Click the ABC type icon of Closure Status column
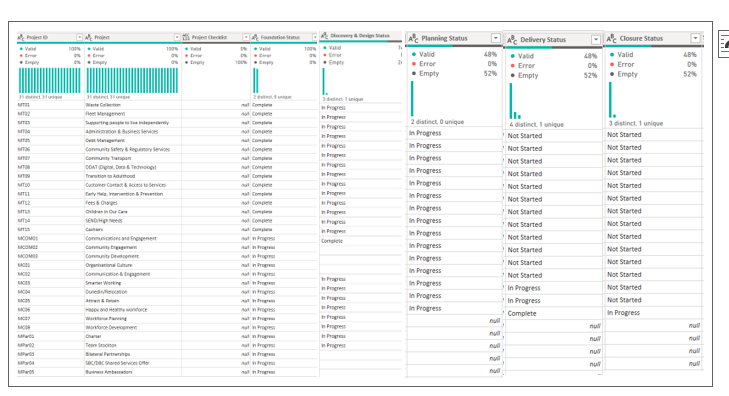The image size is (729, 396). coord(611,38)
